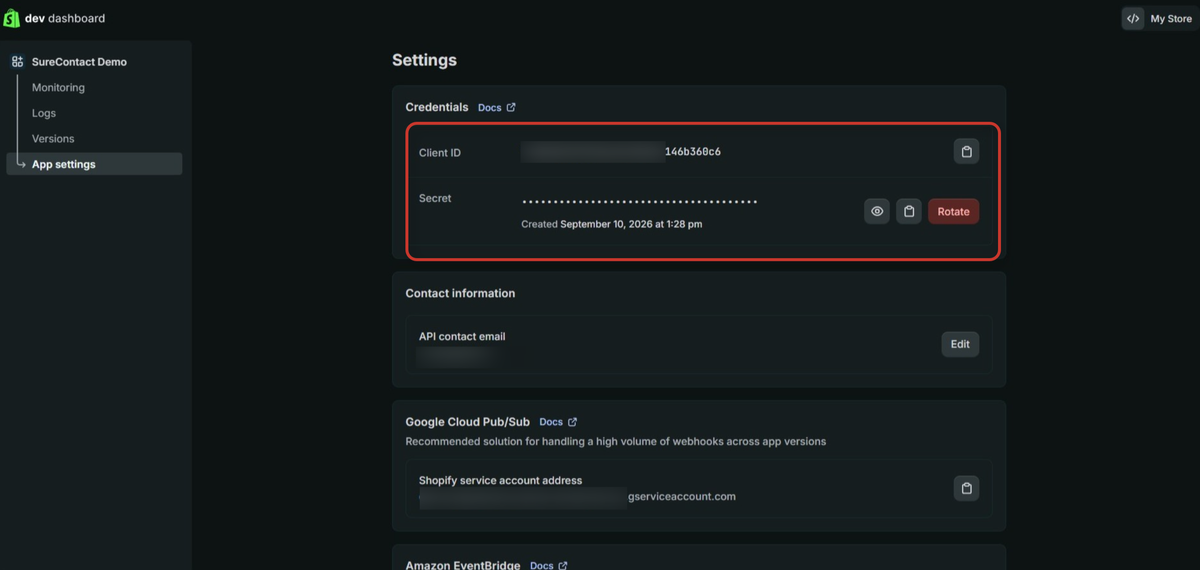Click the code icon beside My Store
Screen dimensions: 1200x570
coord(1133,18)
